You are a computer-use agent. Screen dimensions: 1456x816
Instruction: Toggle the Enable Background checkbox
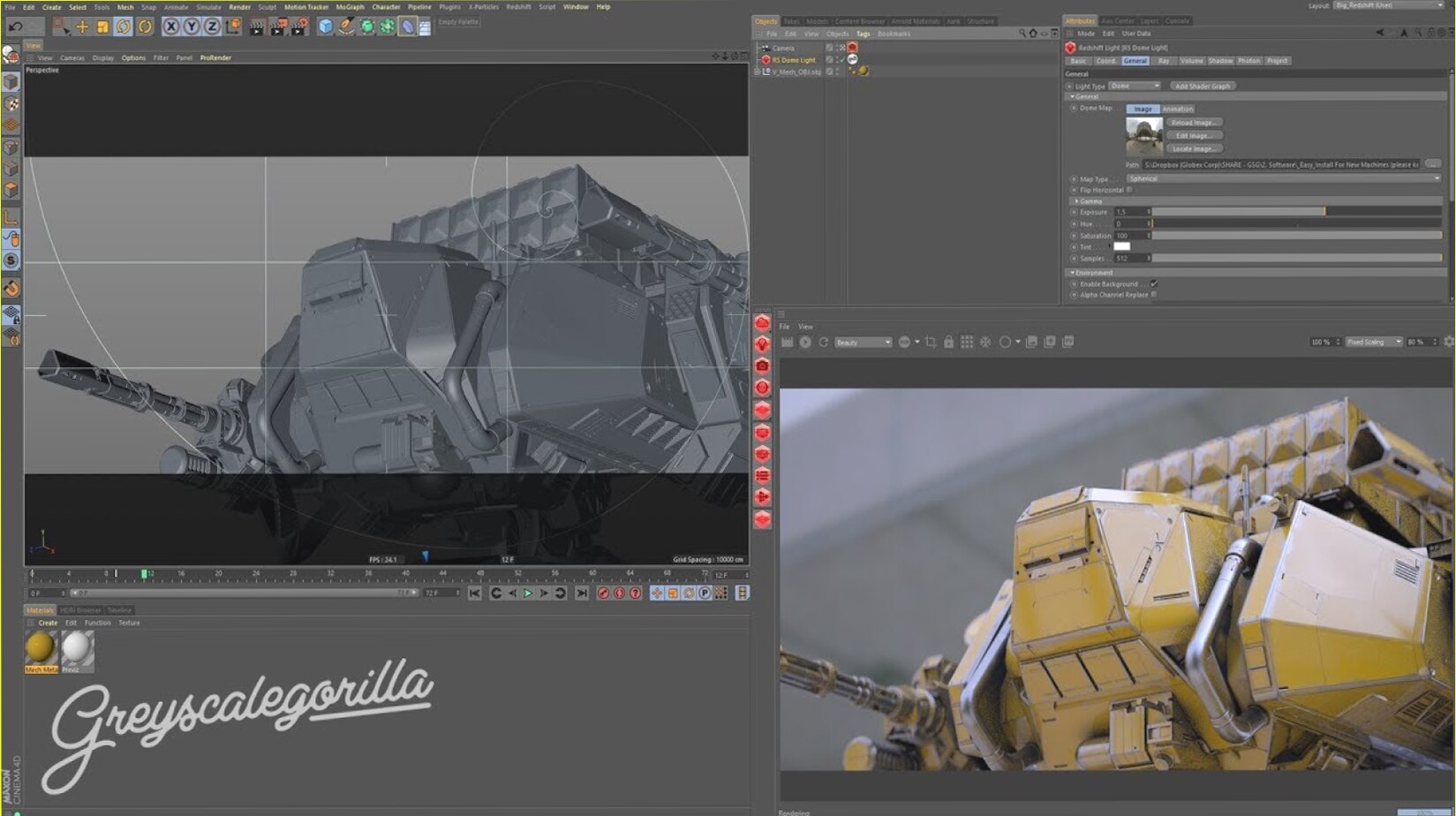(1153, 284)
